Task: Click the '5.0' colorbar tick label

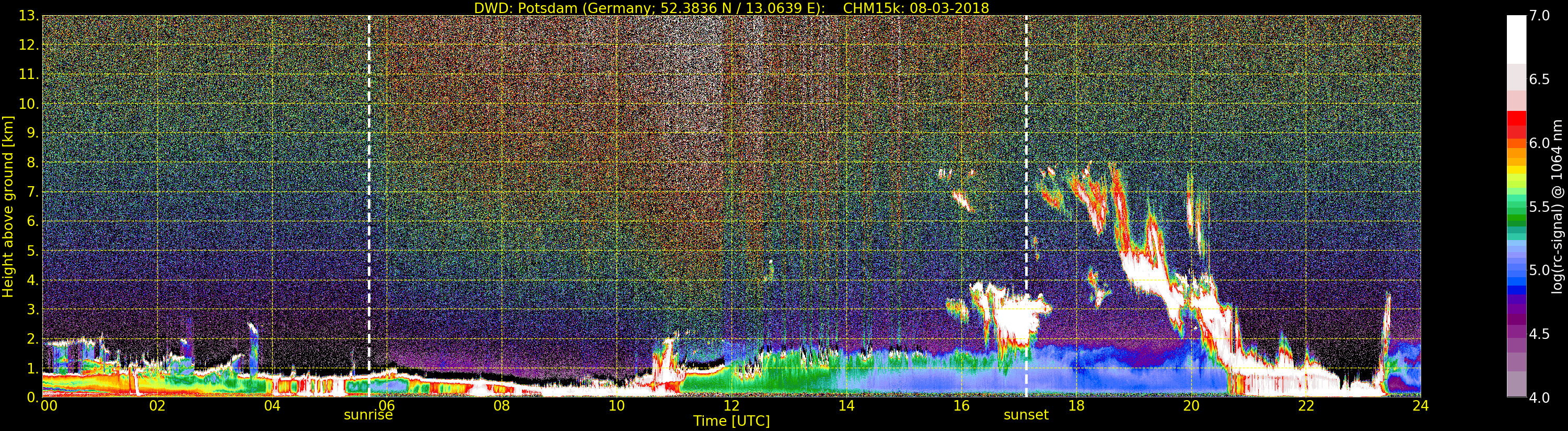Action: click(1539, 270)
